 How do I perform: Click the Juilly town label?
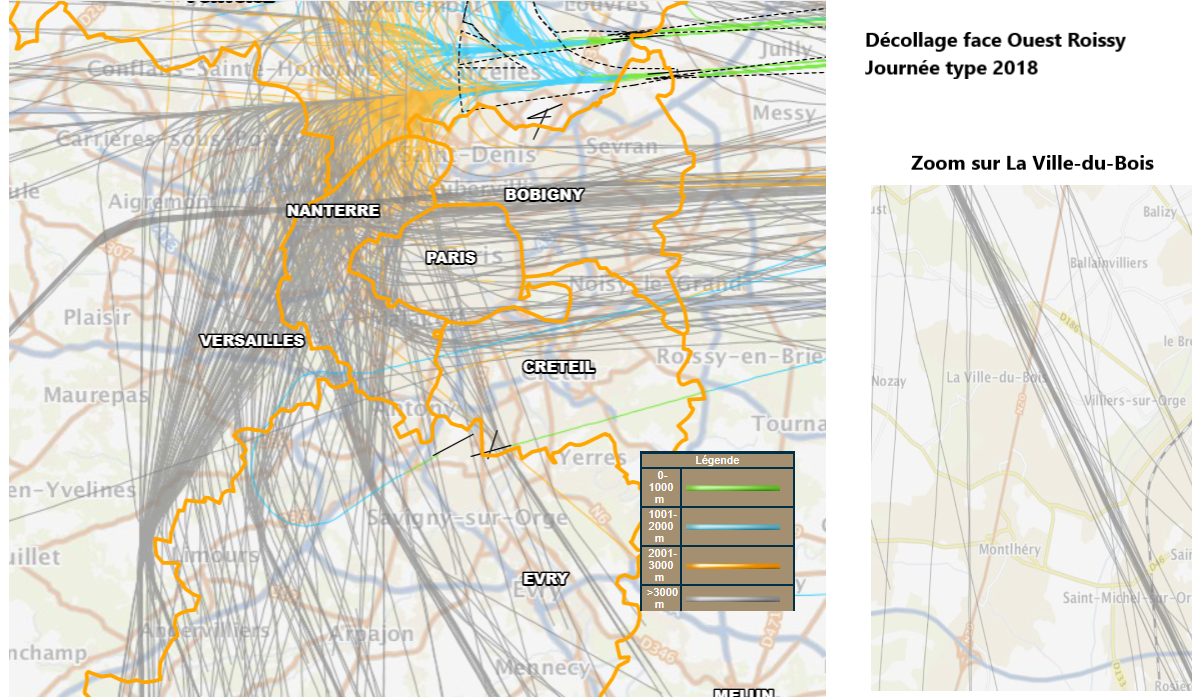786,50
